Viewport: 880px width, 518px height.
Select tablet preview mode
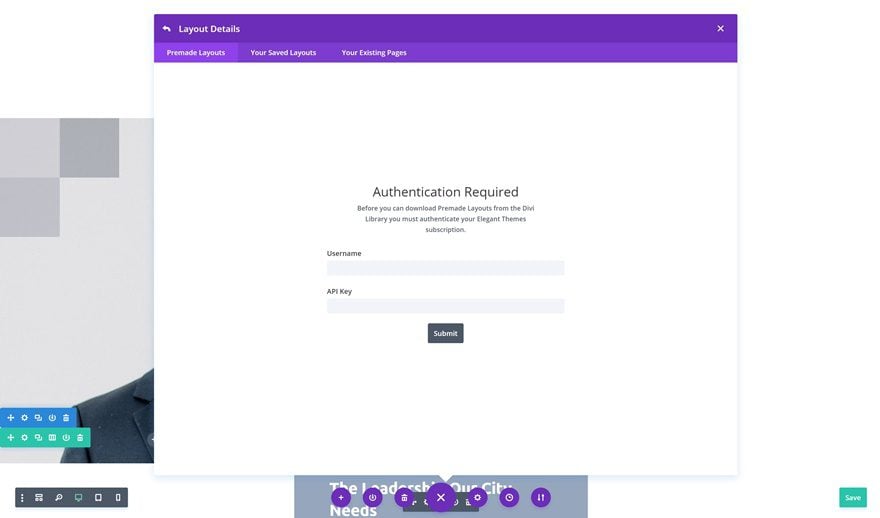click(98, 498)
